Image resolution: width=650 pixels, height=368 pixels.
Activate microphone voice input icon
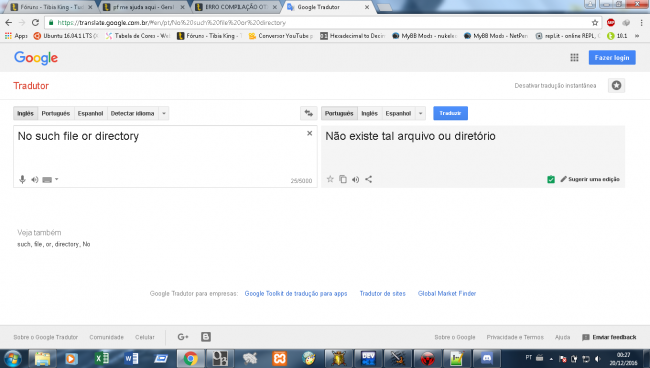22,179
